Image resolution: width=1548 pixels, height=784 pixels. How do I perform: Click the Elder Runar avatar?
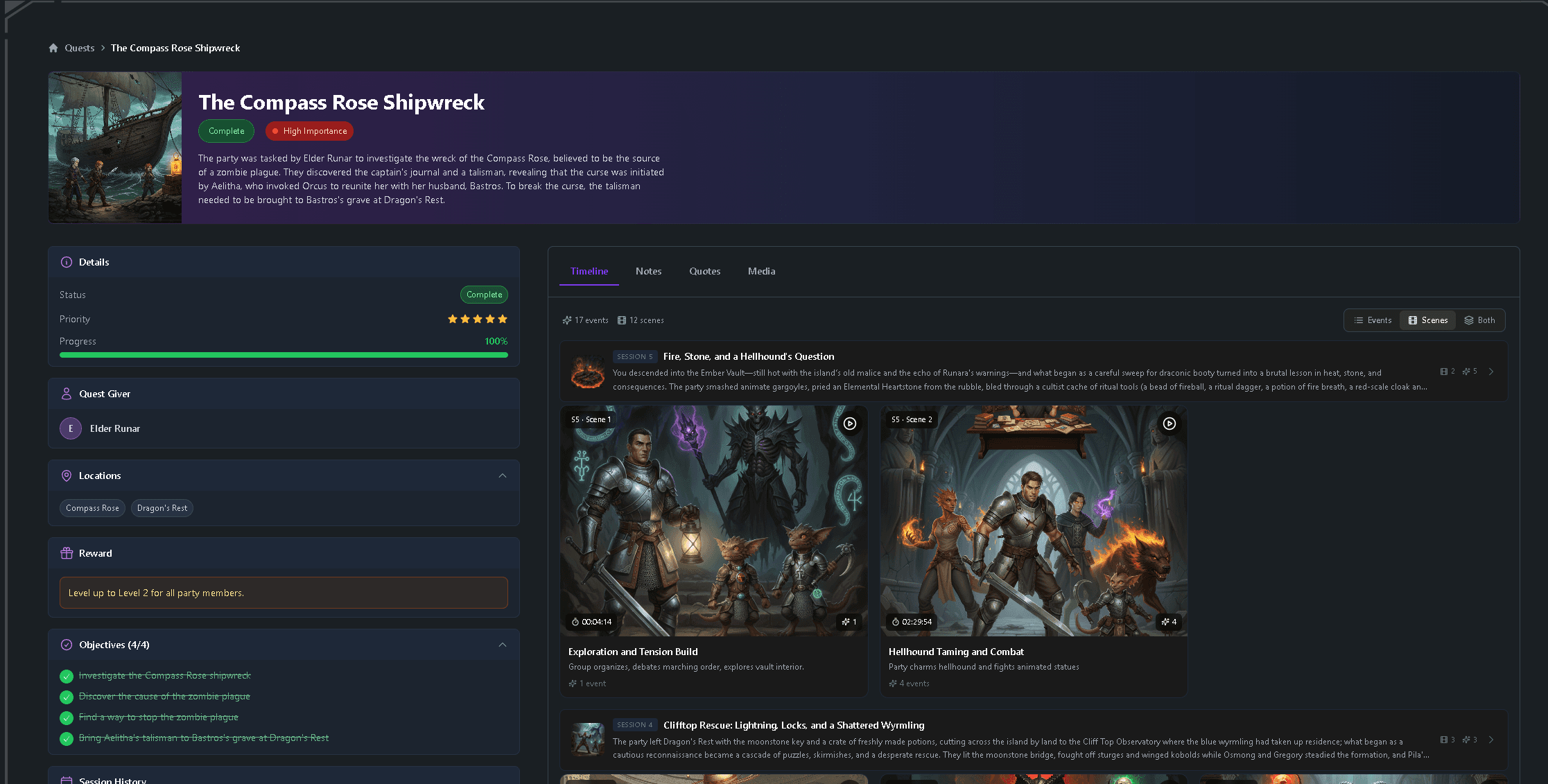click(71, 428)
